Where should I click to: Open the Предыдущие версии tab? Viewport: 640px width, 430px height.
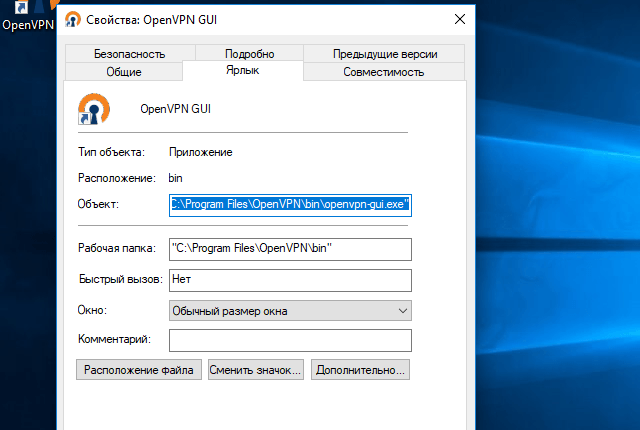[384, 54]
